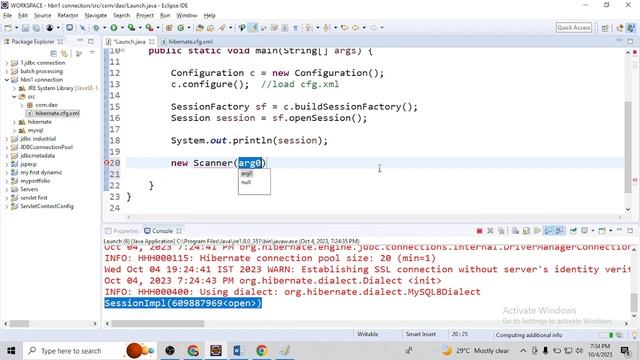Click Remove Launch icon in Console toolbar
The width and height of the screenshot is (640, 360).
click(490, 231)
